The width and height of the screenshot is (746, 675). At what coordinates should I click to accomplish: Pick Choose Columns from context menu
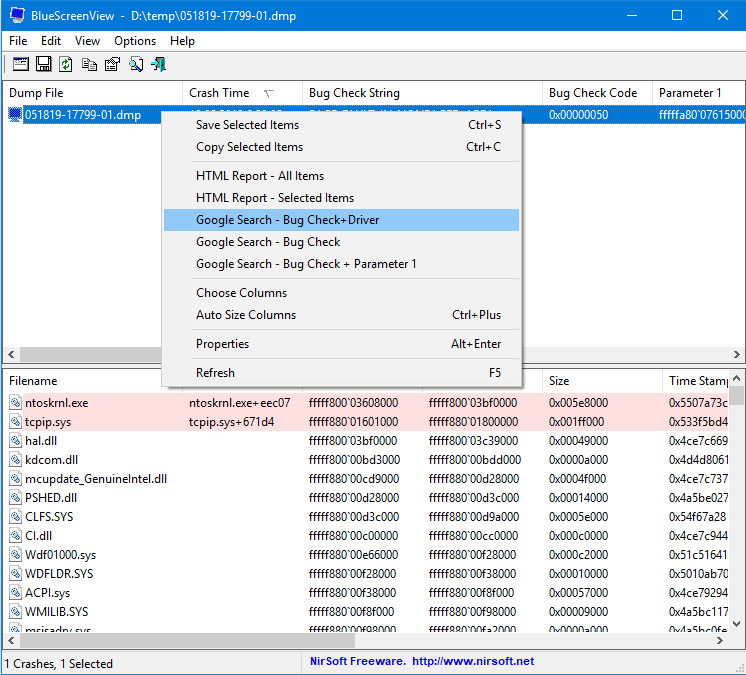click(241, 293)
